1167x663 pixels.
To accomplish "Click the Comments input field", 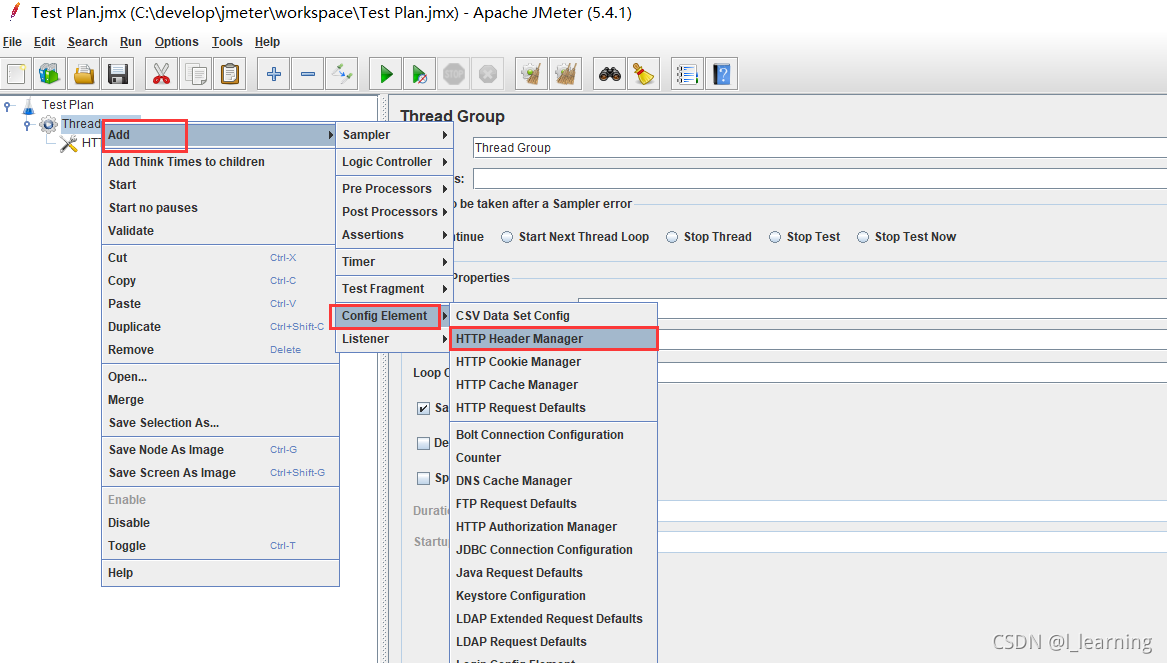I will (819, 179).
